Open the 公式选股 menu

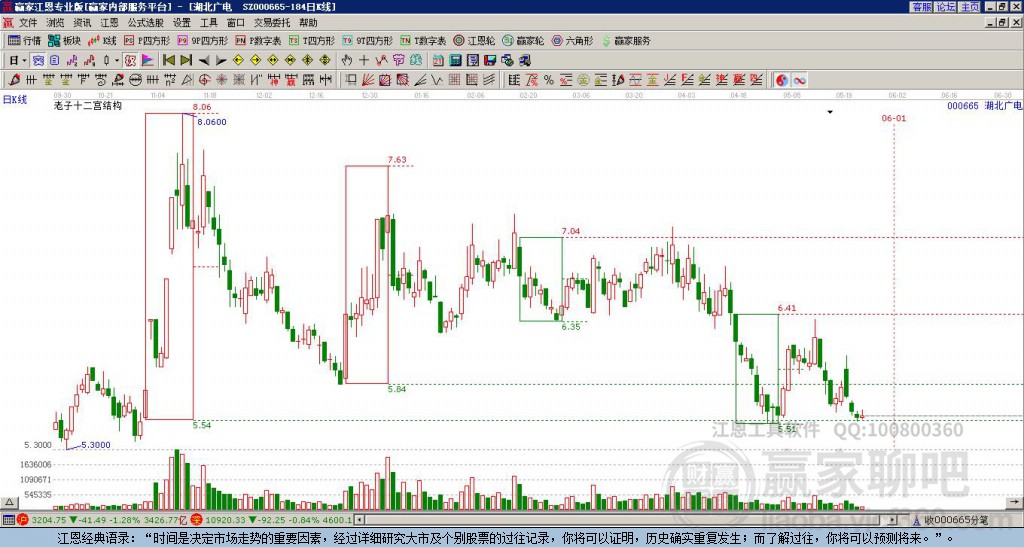145,23
